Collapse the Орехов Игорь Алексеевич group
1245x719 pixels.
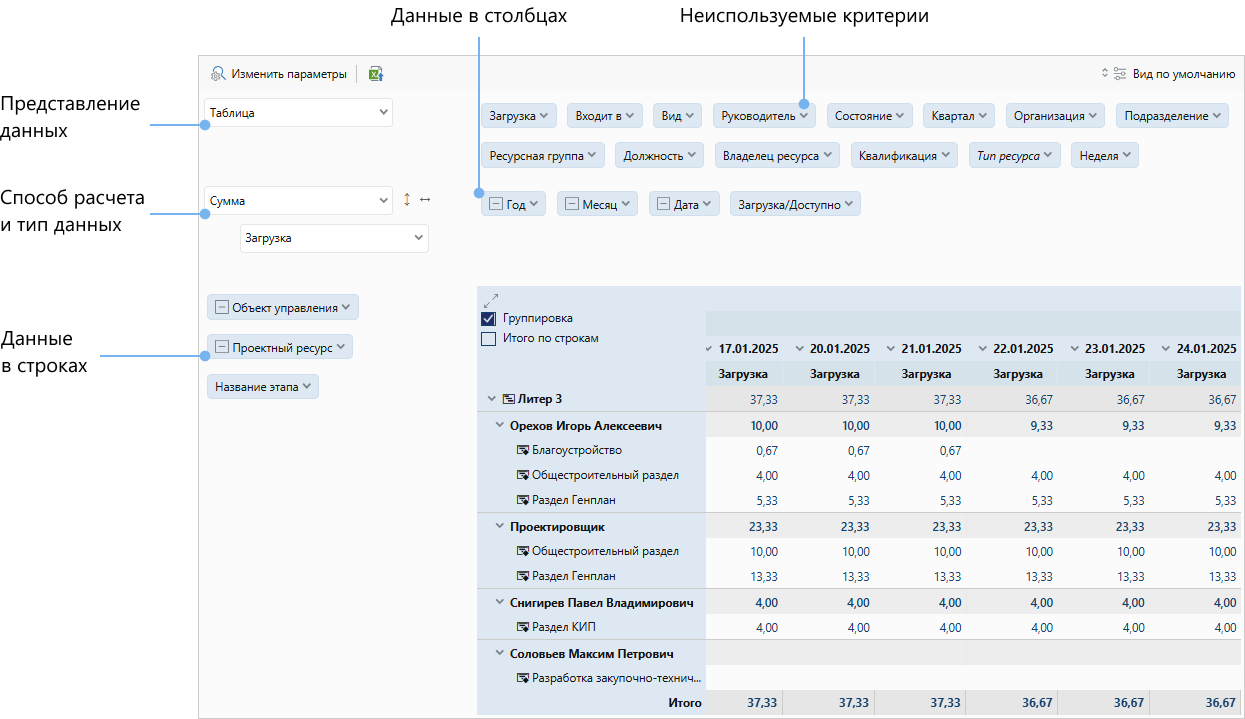[x=500, y=425]
